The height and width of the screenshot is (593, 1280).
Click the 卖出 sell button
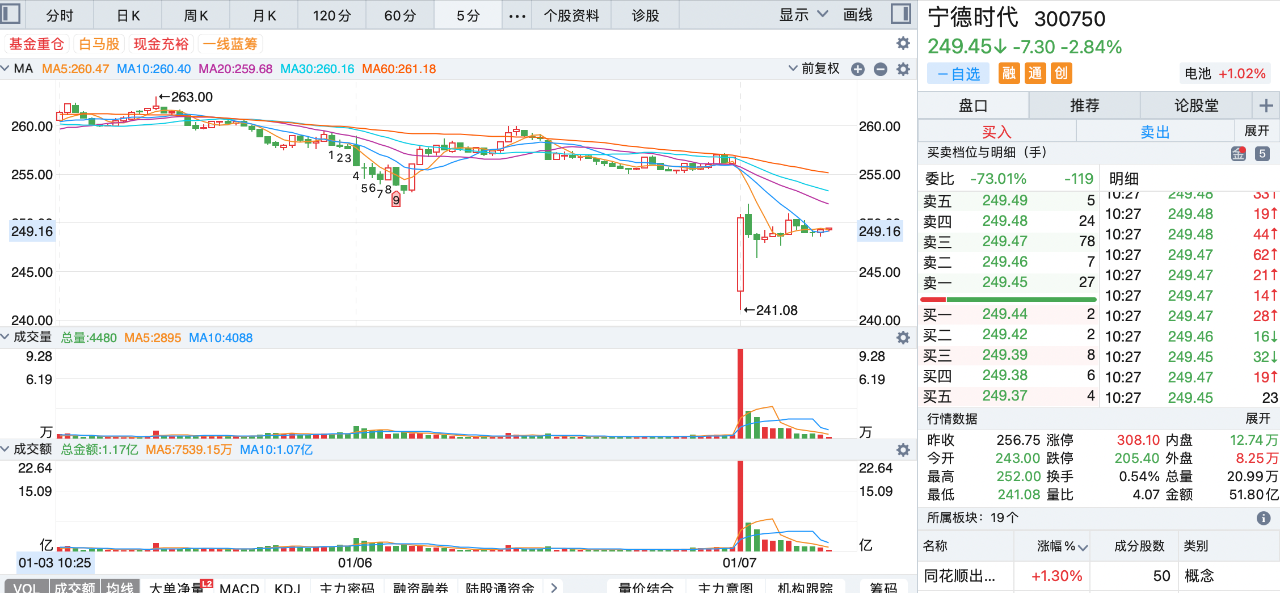[x=1155, y=132]
